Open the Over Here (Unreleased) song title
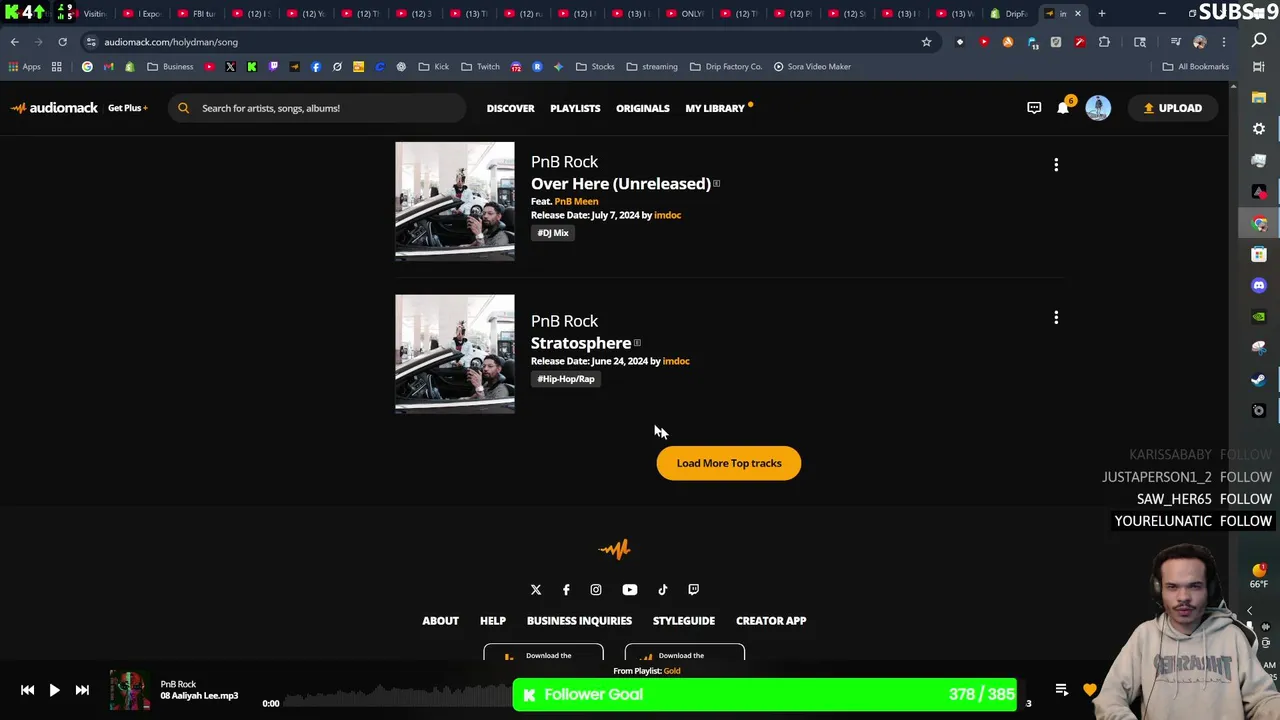 [x=621, y=184]
